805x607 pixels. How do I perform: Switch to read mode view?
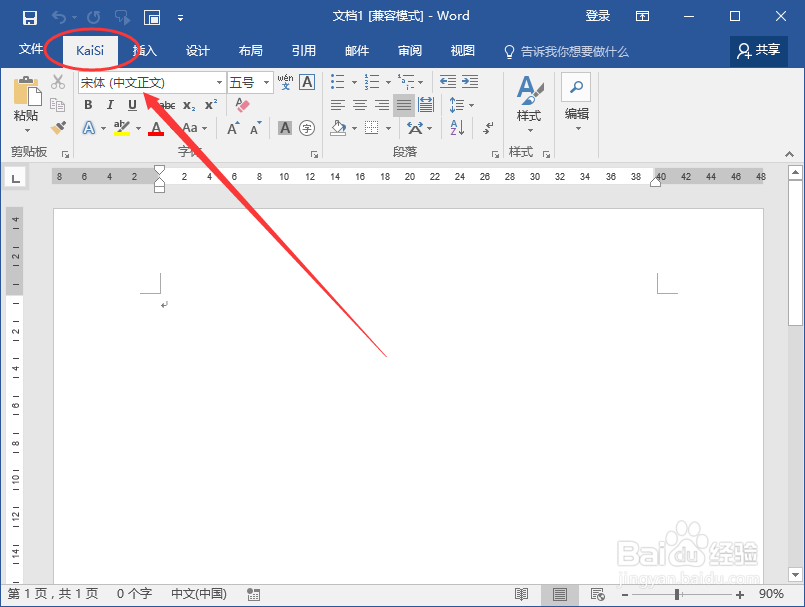(521, 594)
